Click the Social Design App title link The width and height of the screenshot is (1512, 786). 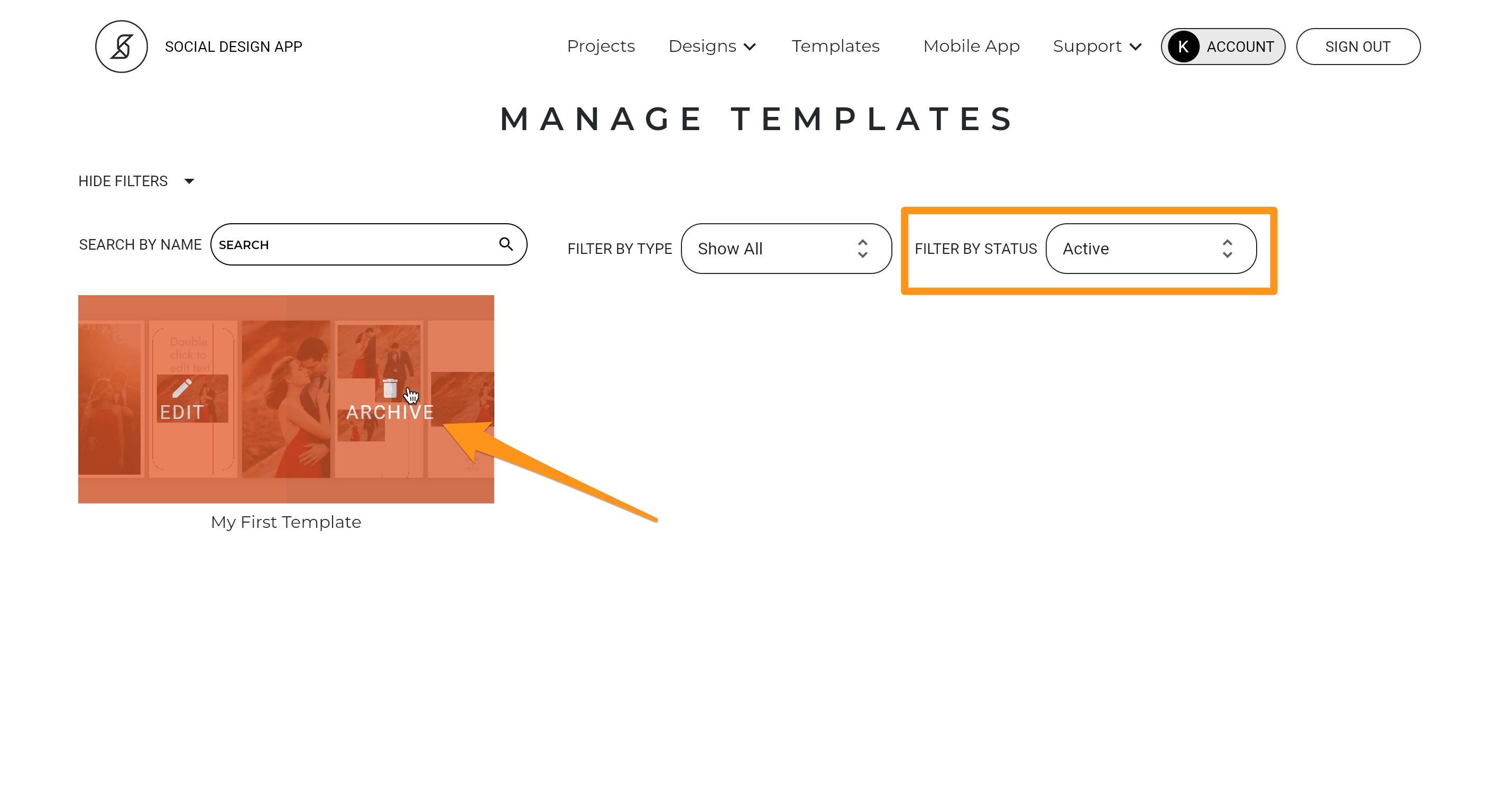234,47
